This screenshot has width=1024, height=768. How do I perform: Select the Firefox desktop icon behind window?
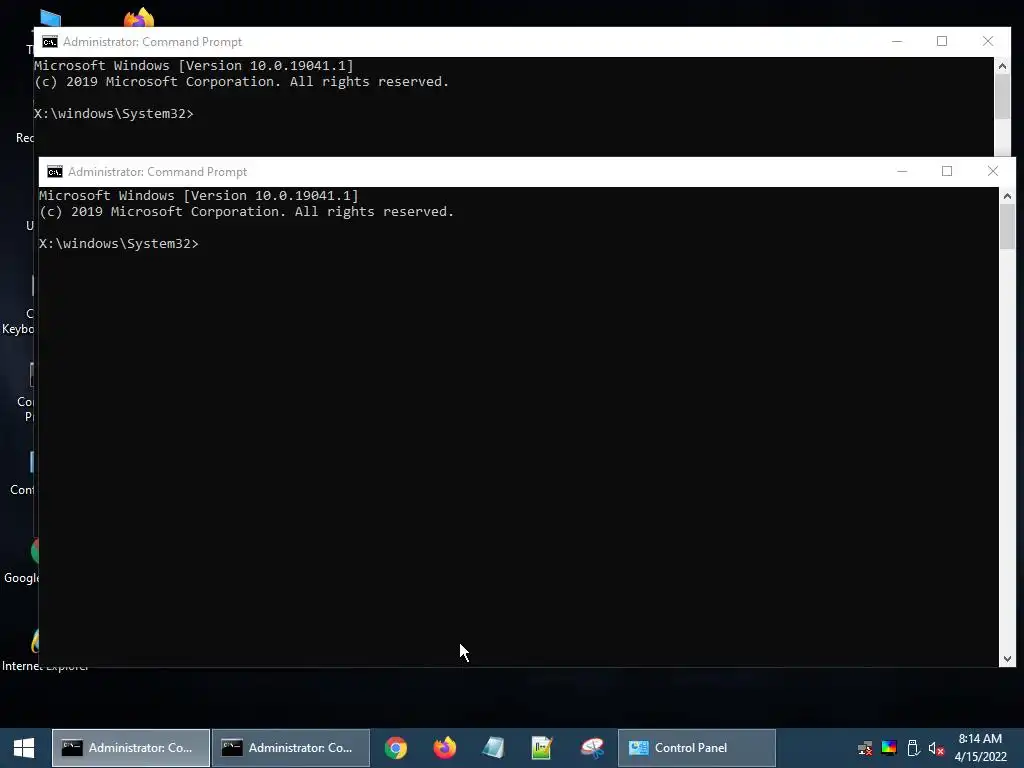[x=138, y=18]
